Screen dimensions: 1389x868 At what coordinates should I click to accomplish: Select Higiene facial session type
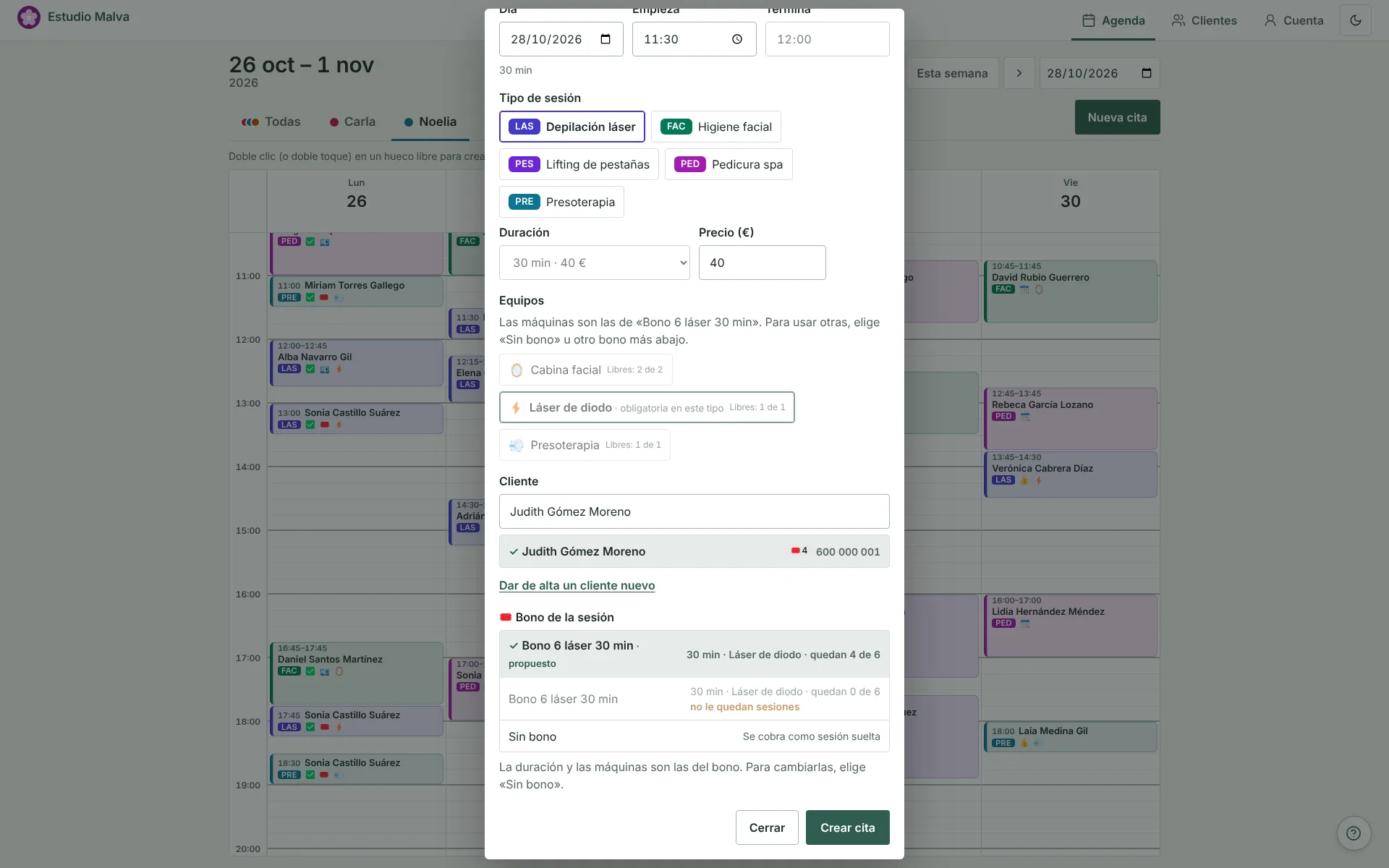coord(715,127)
